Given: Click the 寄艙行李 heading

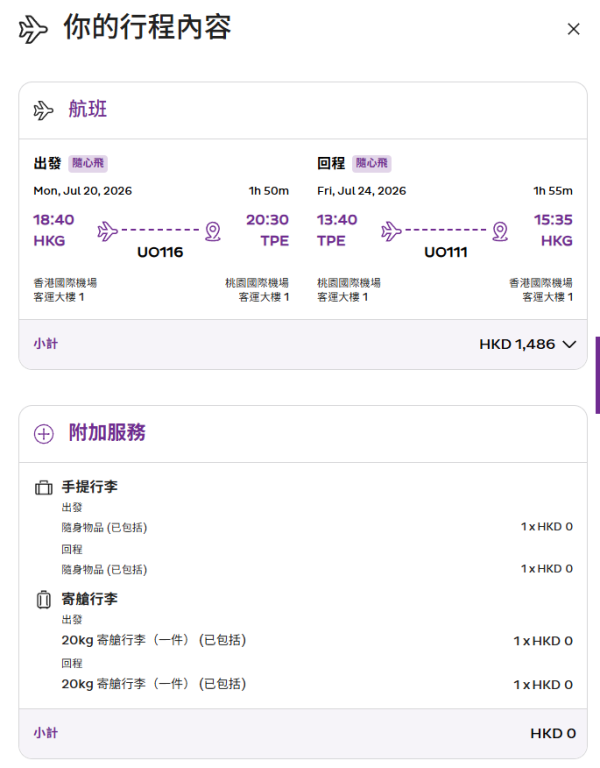Looking at the screenshot, I should pyautogui.click(x=90, y=599).
